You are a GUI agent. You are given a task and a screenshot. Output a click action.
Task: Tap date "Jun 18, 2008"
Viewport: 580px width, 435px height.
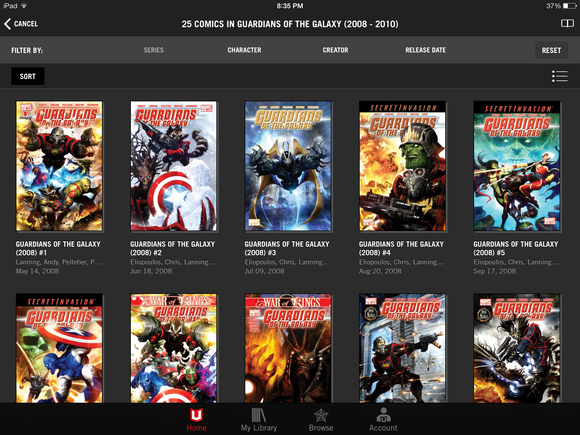coord(151,271)
